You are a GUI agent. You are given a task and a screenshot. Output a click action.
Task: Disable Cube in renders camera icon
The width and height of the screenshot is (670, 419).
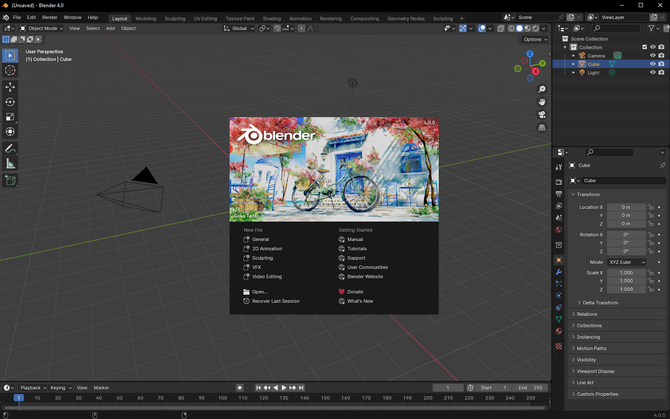pos(661,64)
